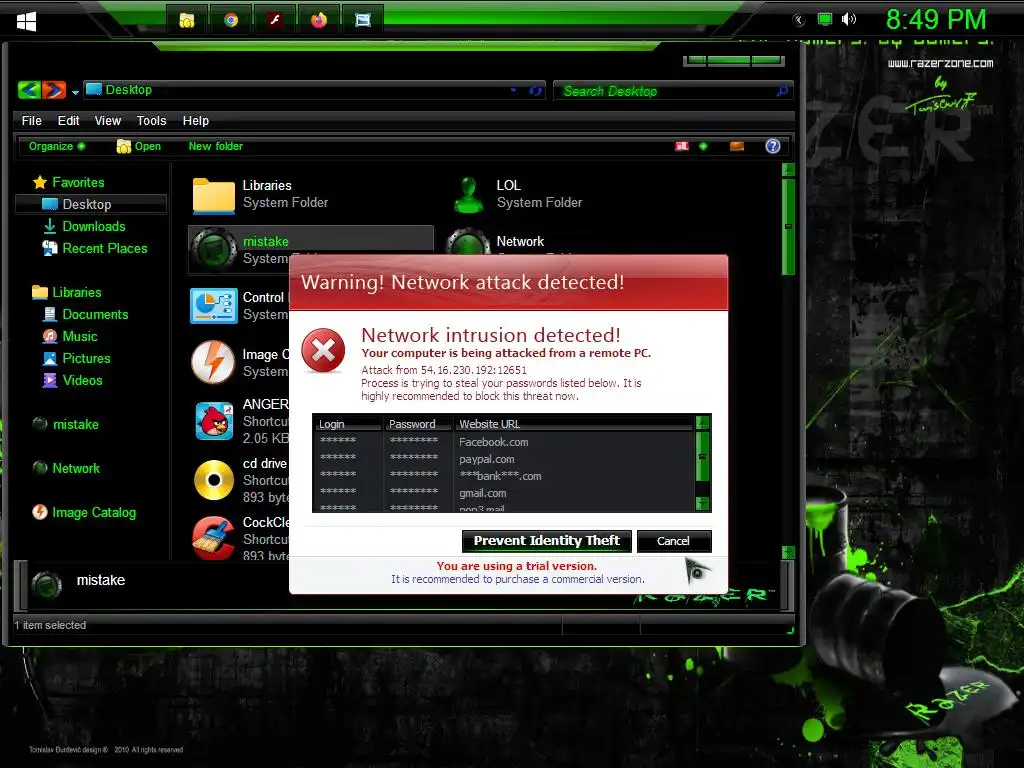Screen dimensions: 1024x768
Task: Launch Firefox from the taskbar
Action: point(319,20)
